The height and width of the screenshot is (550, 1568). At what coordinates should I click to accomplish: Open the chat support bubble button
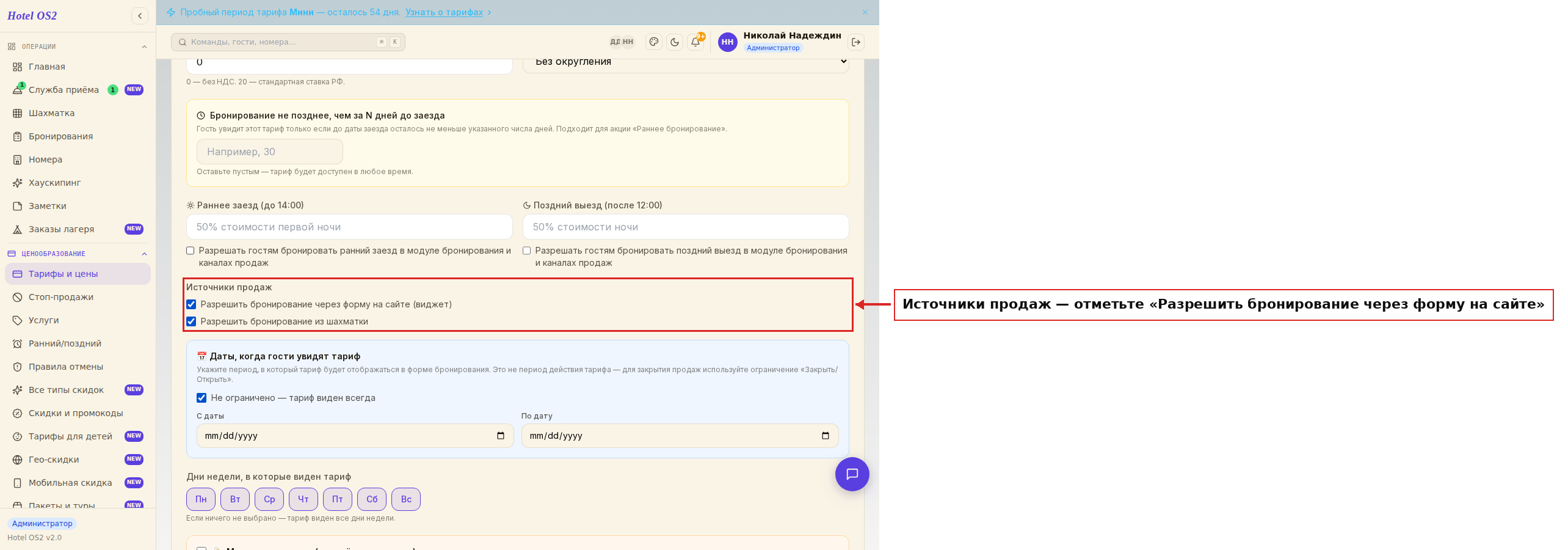point(852,474)
